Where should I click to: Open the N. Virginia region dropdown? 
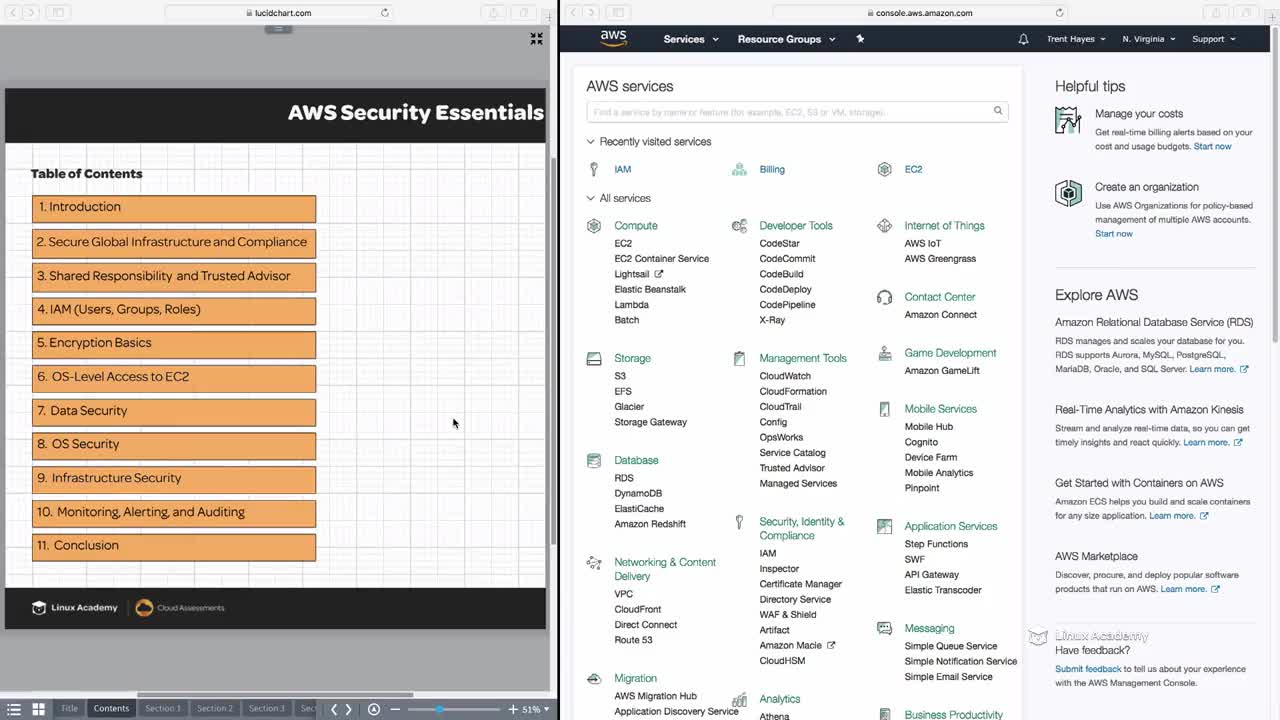point(1149,39)
